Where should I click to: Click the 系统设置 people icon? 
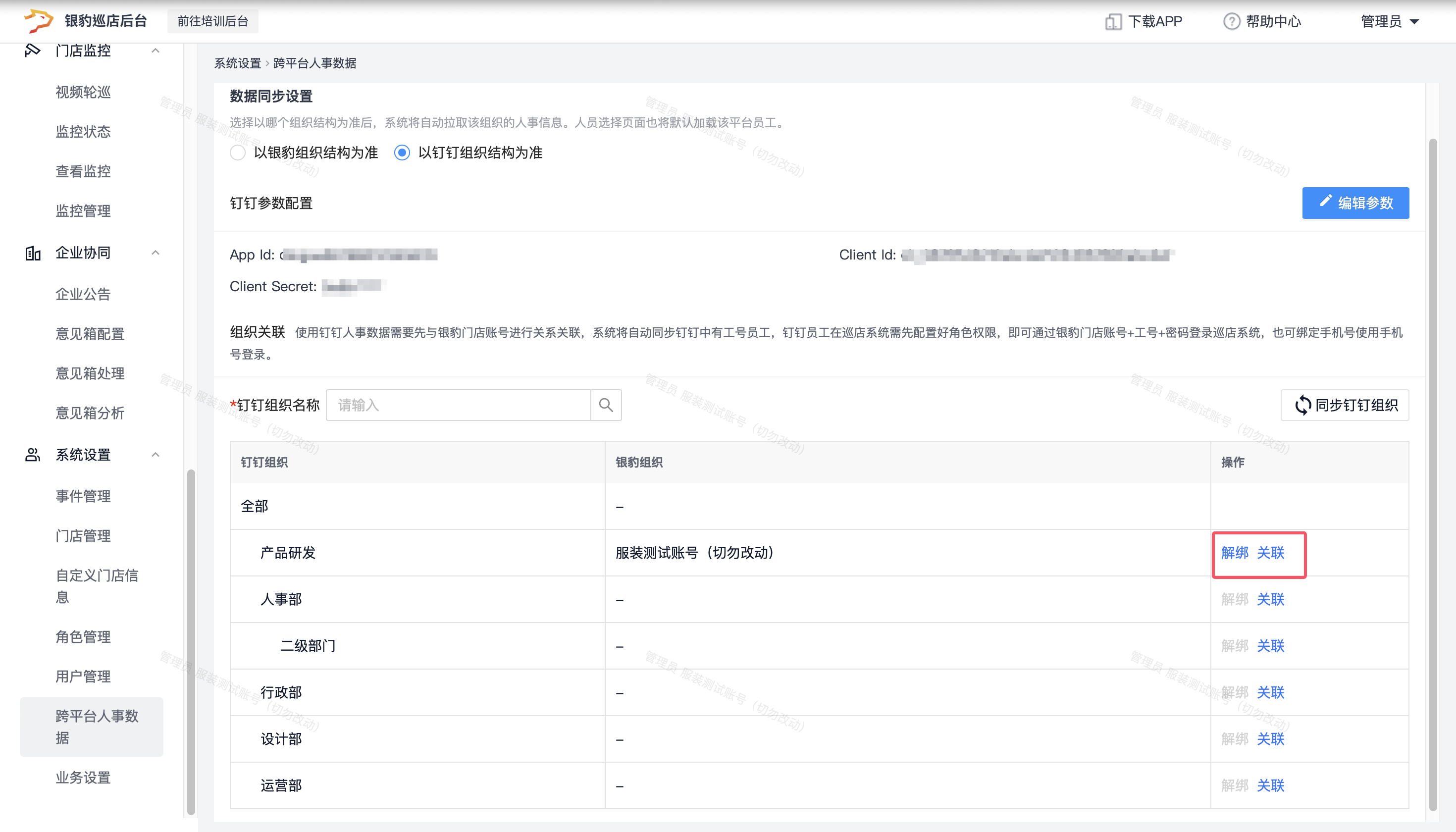pos(33,455)
